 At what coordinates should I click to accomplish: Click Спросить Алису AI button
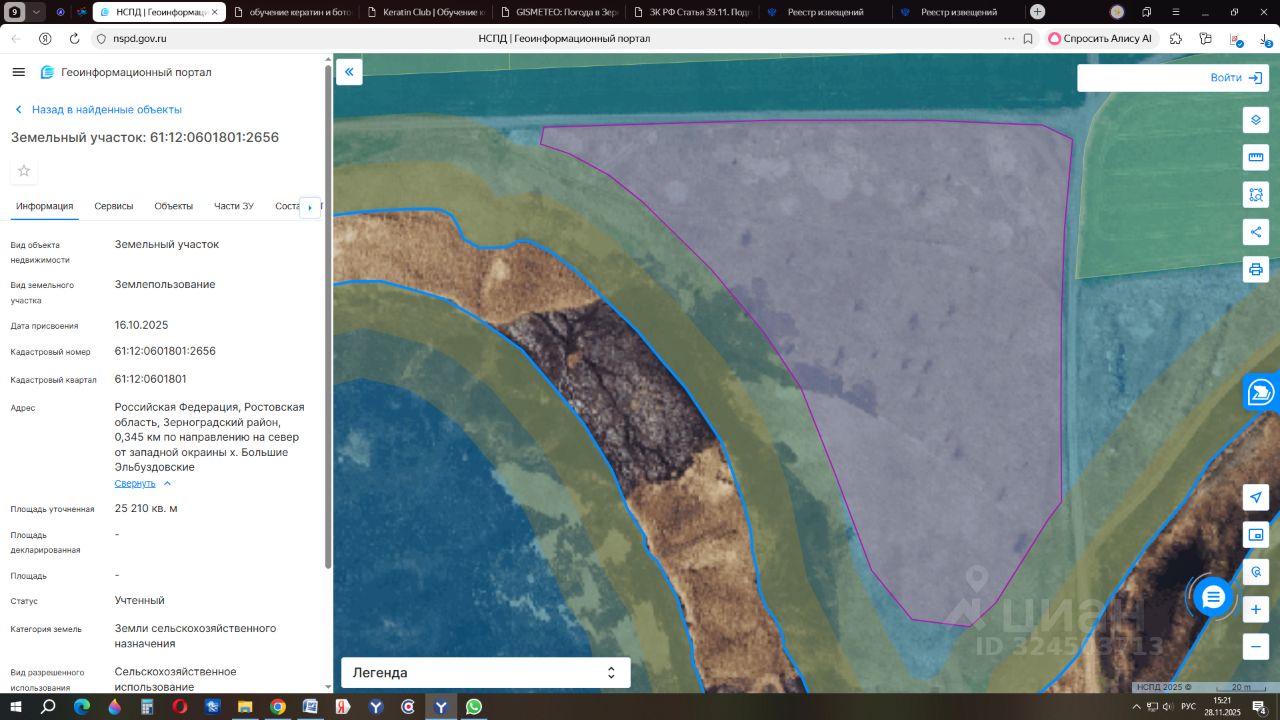click(1100, 39)
